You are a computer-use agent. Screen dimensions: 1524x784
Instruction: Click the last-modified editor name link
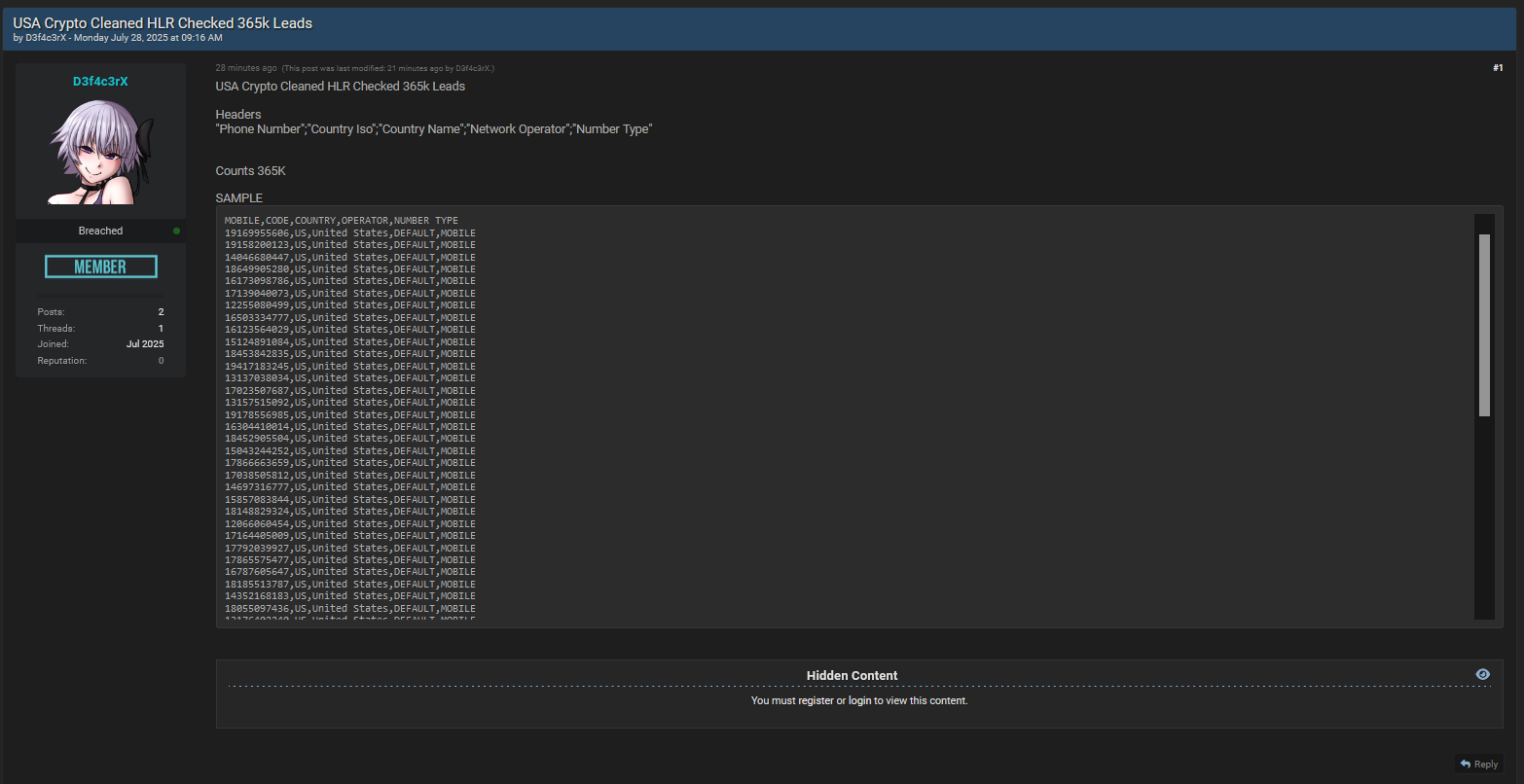click(x=473, y=69)
